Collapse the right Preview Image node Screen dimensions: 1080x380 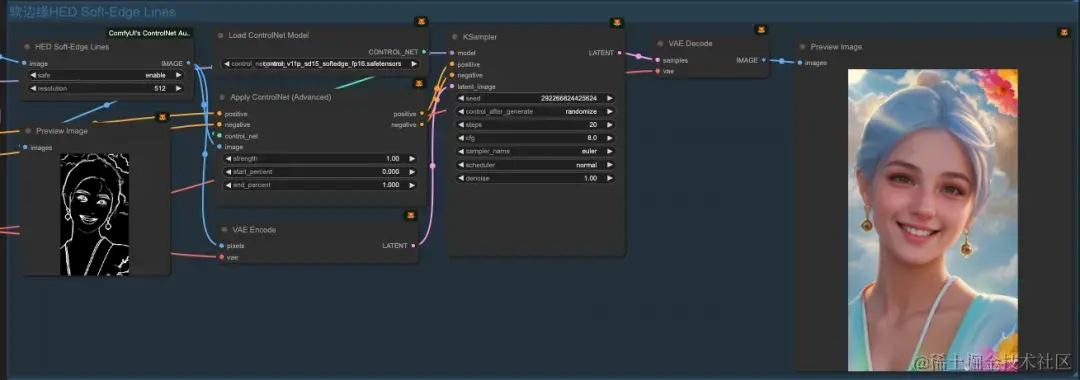(x=802, y=47)
